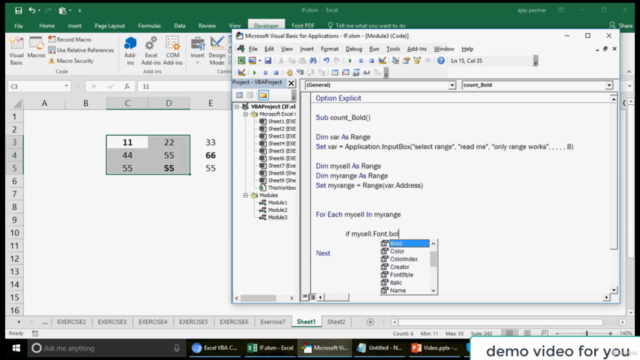Viewport: 640px width, 360px height.
Task: Open Find with the binoculars icon
Action: [313, 61]
